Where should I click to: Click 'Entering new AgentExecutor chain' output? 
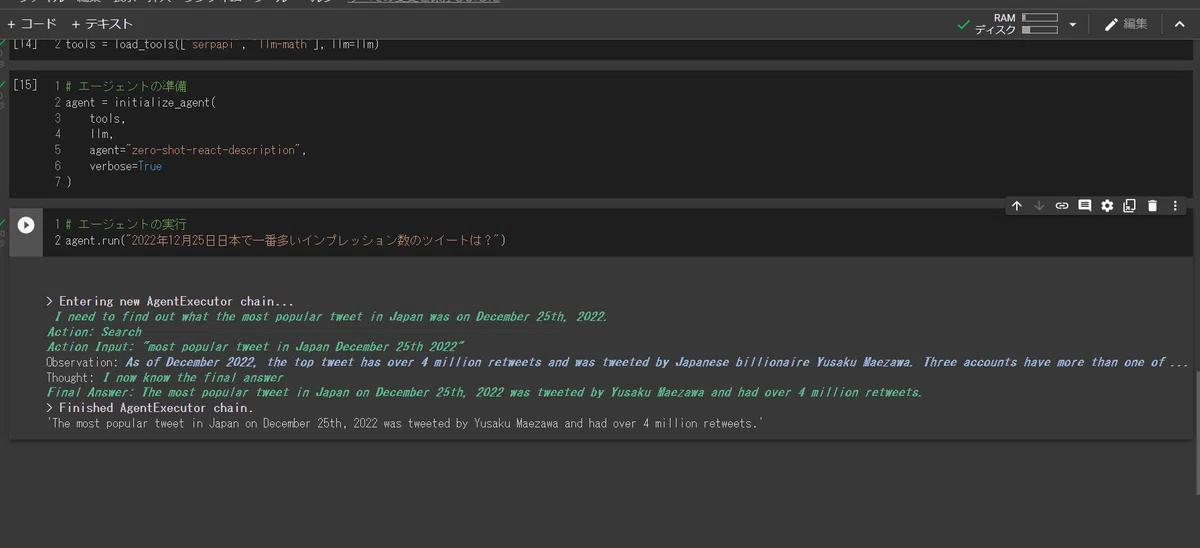[x=170, y=301]
